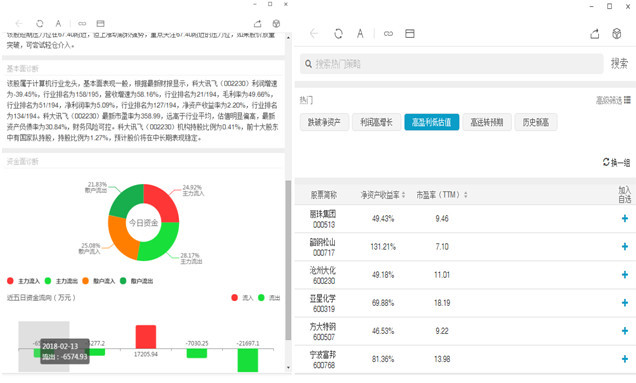Viewport: 636px width, 383px height.
Task: Click panel layout icon in right window
Action: (410, 33)
